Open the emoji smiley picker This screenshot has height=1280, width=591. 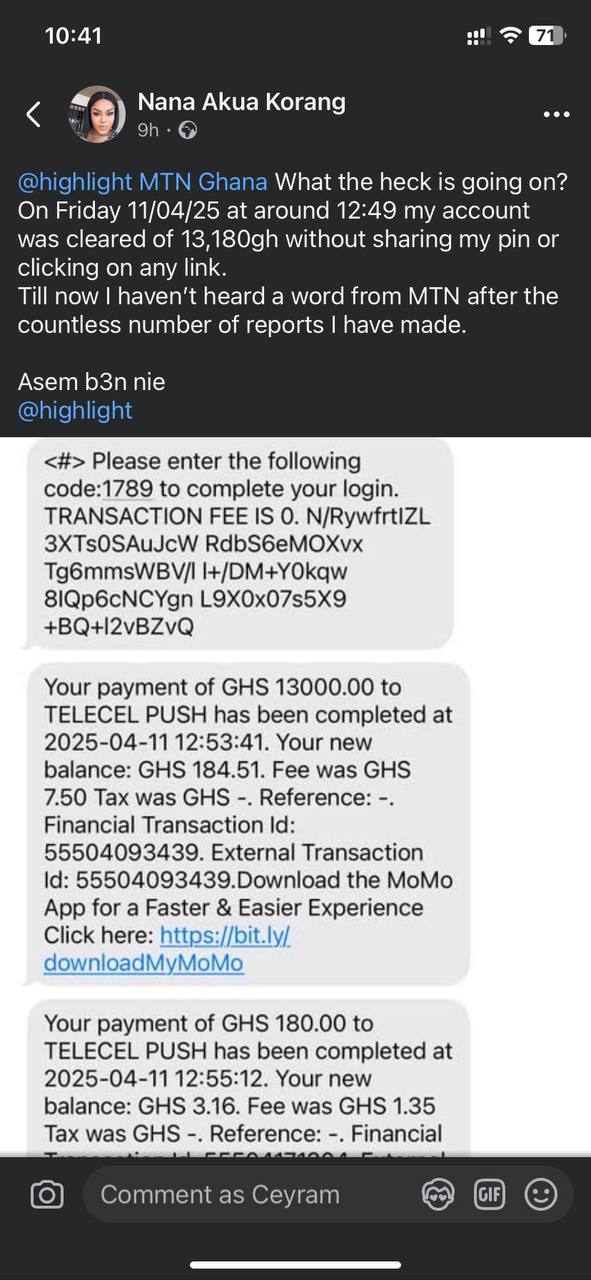click(540, 1194)
